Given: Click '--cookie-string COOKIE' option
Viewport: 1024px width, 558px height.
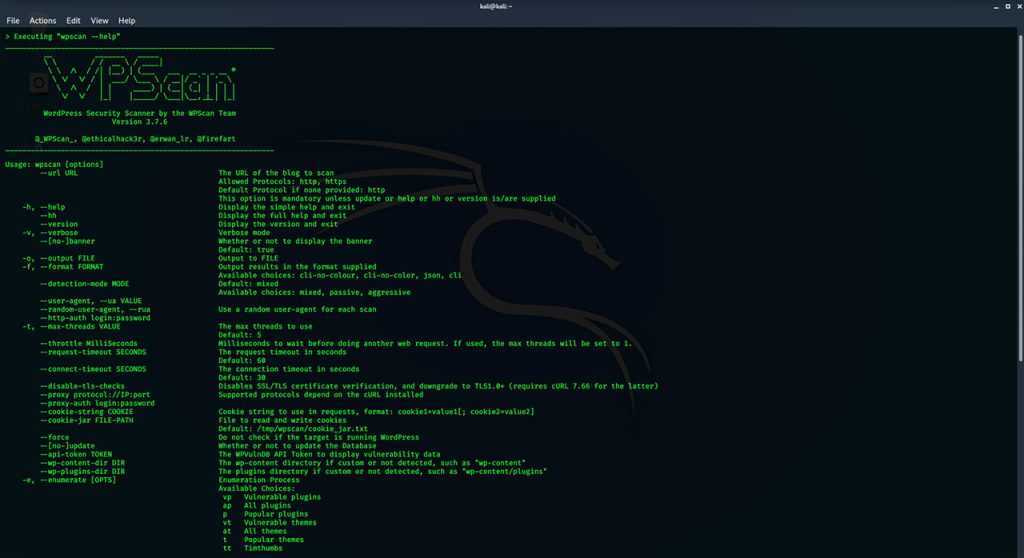Looking at the screenshot, I should coord(87,411).
